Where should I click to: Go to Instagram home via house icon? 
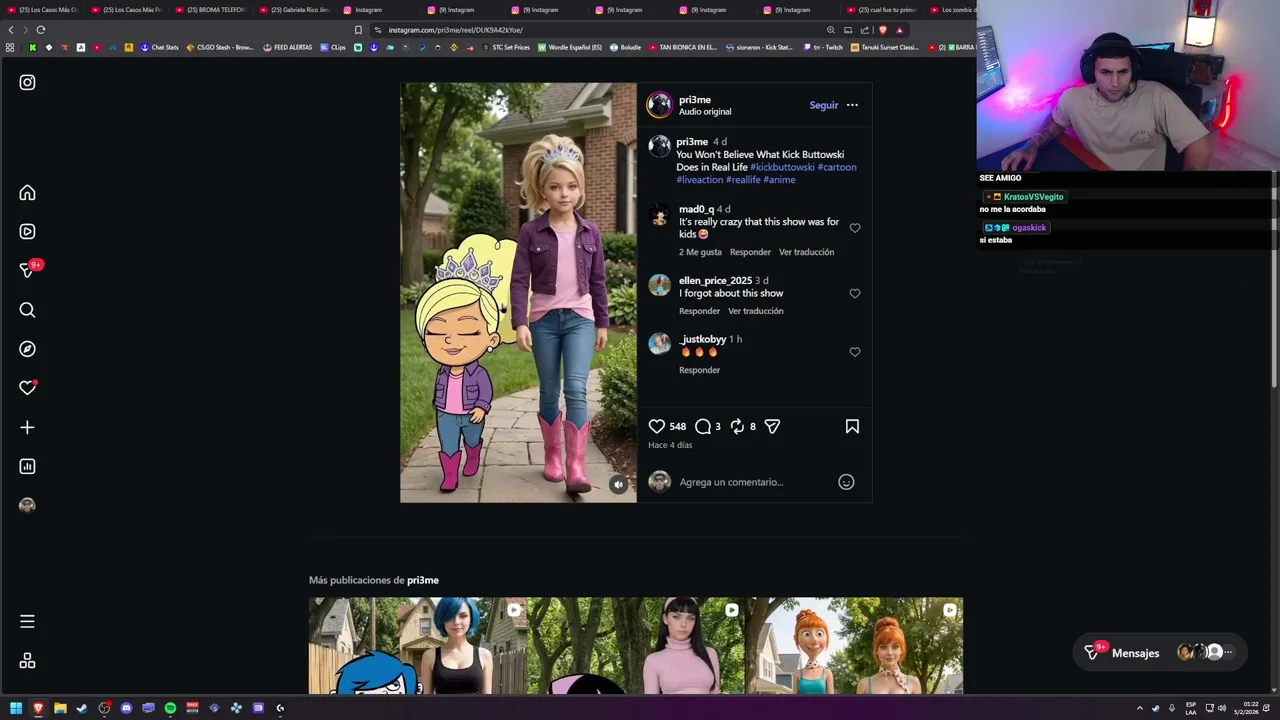click(x=27, y=193)
